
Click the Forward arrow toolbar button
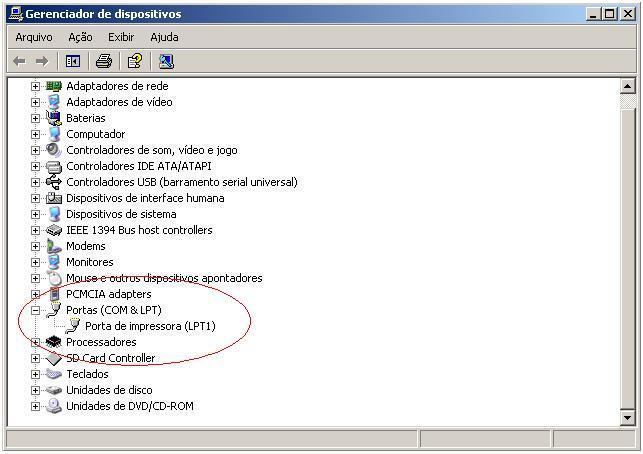tap(42, 62)
